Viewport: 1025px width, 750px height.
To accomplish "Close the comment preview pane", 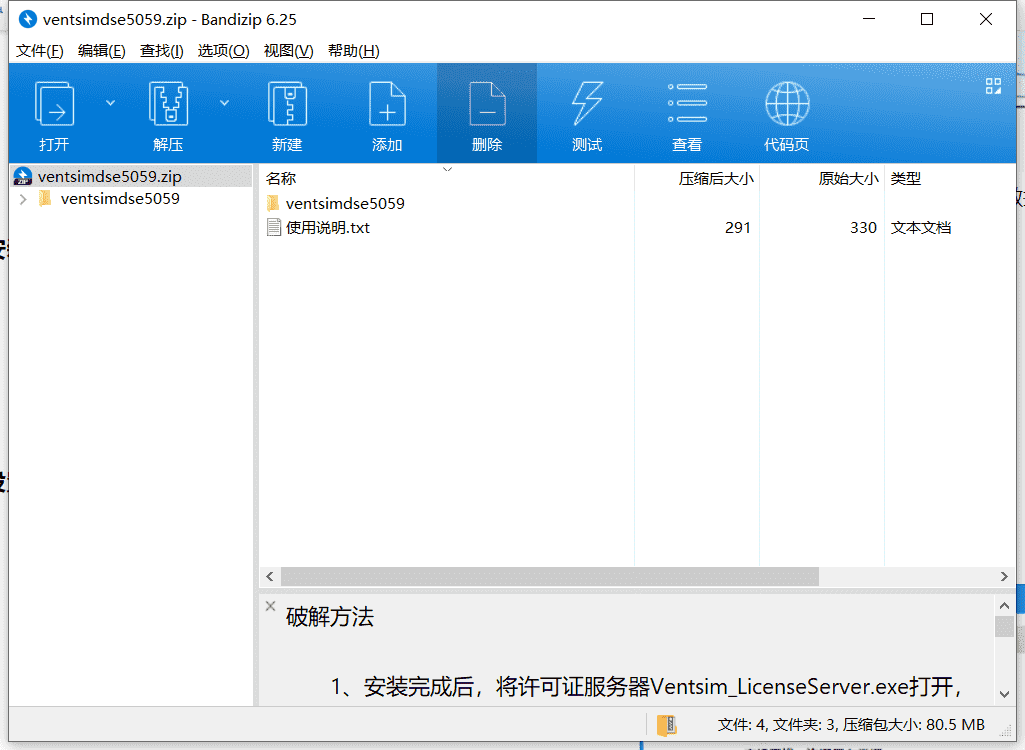I will 271,606.
